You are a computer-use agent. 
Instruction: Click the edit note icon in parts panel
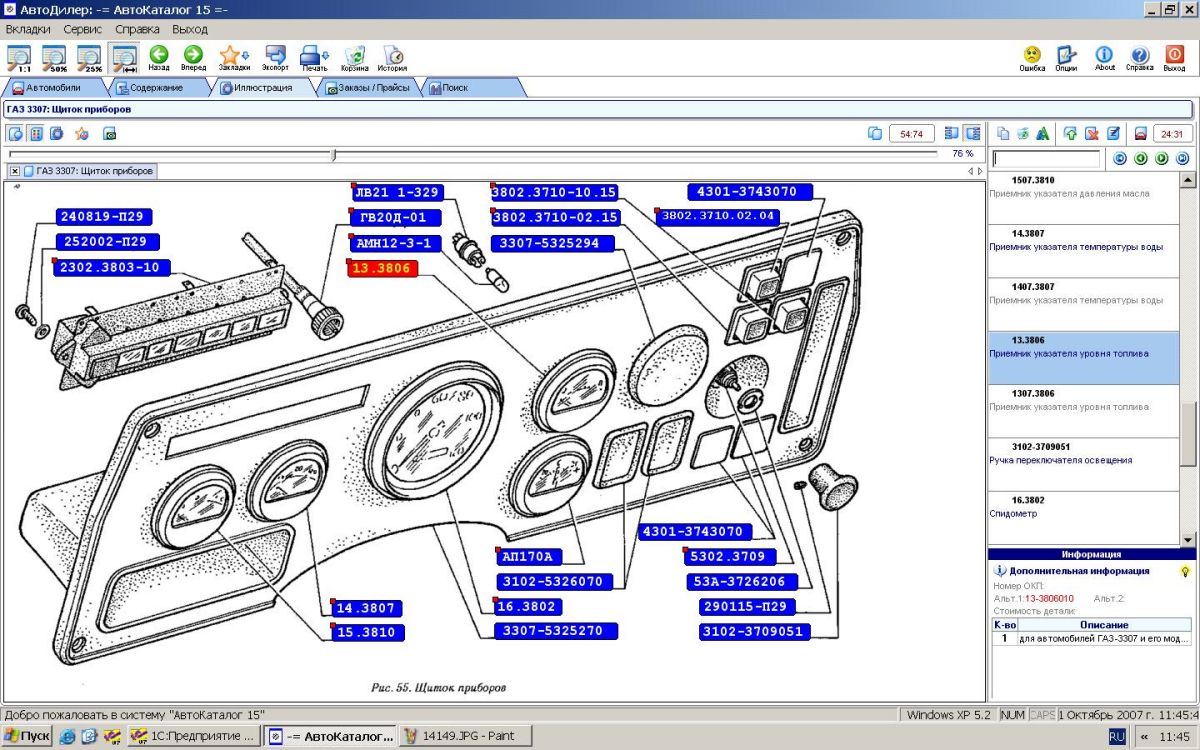tap(1112, 133)
